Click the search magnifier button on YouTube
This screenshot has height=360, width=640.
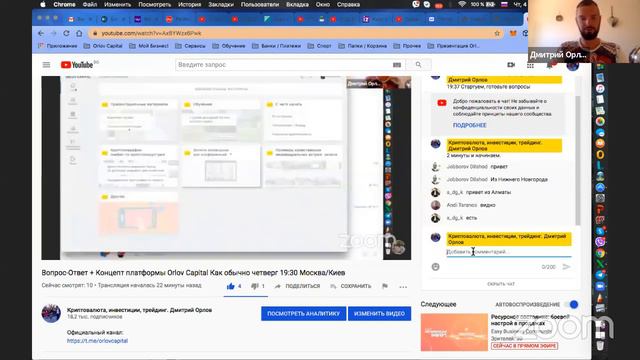pyautogui.click(x=418, y=64)
